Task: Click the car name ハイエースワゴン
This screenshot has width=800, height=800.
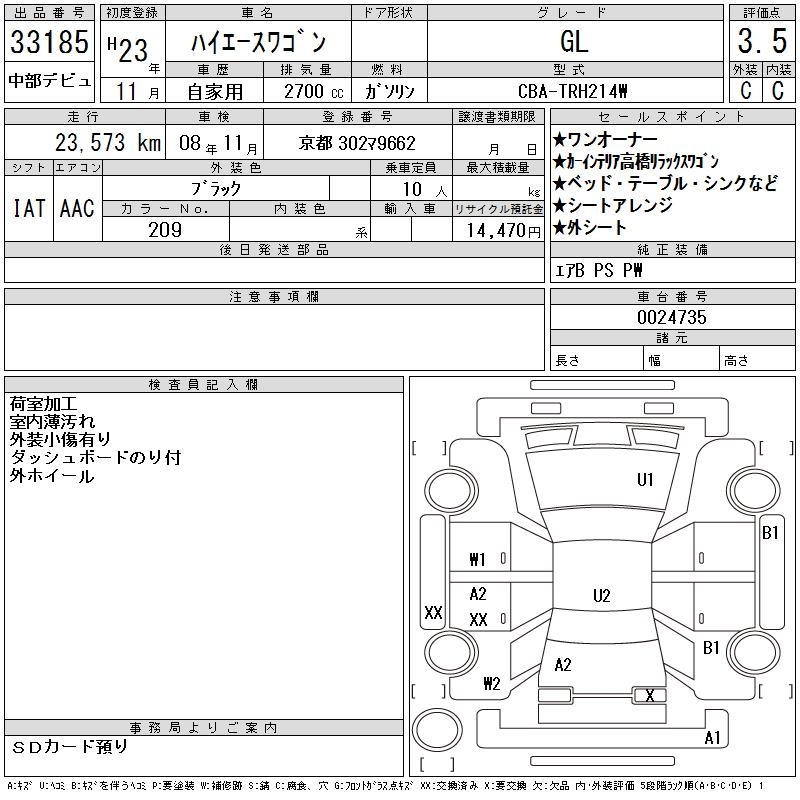Action: (x=258, y=42)
